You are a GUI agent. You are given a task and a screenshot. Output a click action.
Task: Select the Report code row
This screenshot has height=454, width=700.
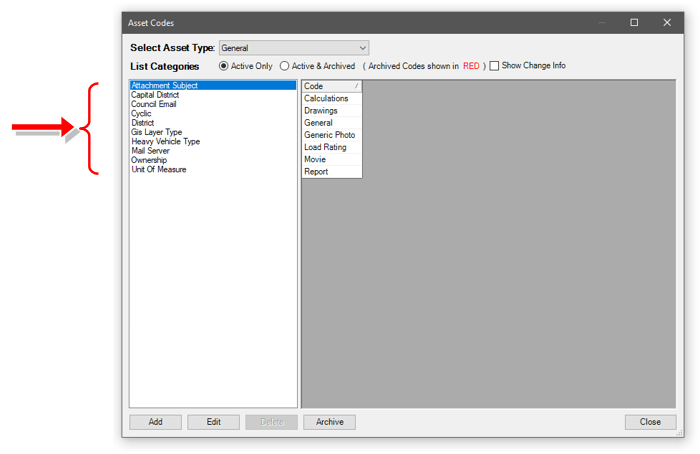(x=316, y=172)
